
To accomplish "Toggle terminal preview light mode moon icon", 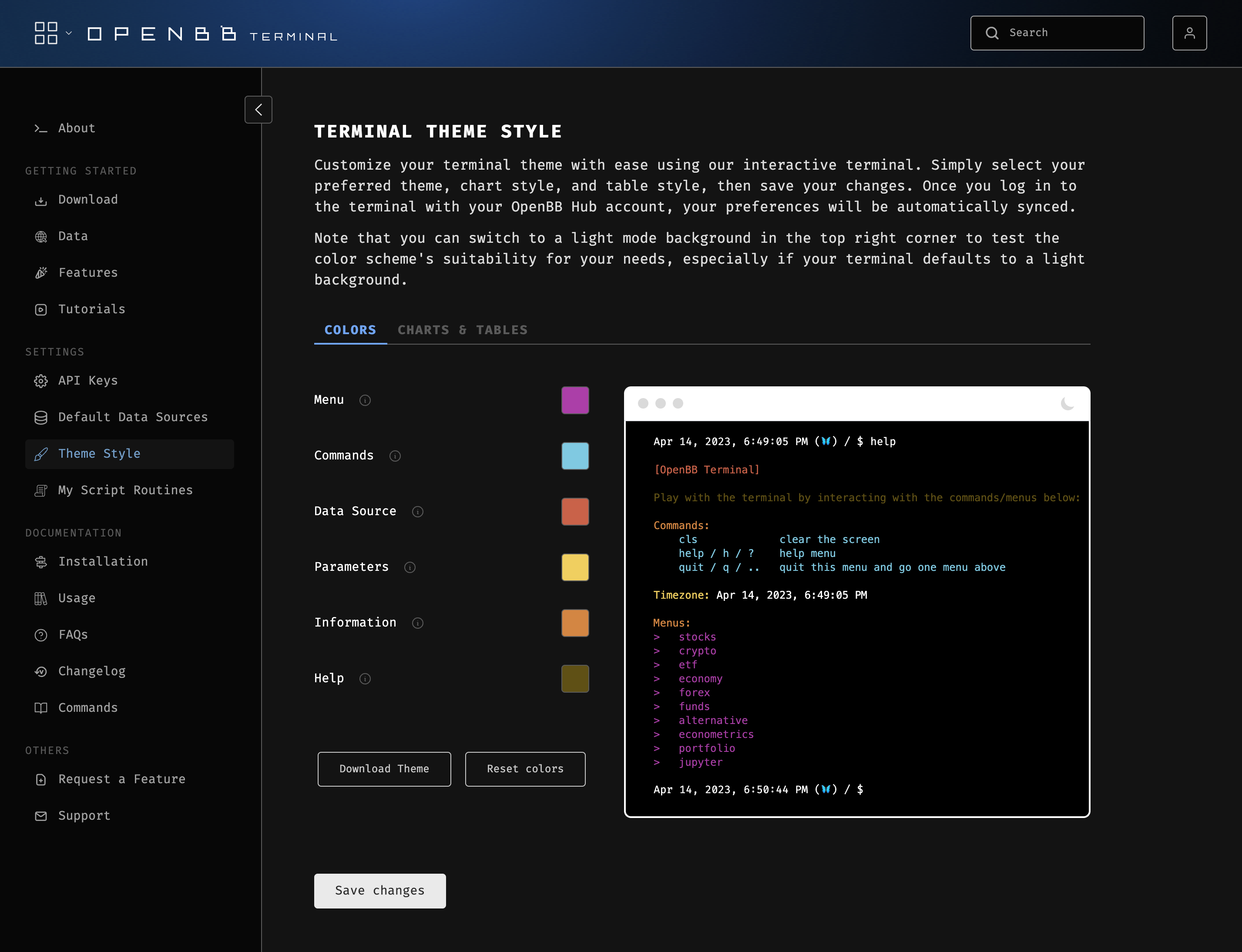I will click(1067, 403).
